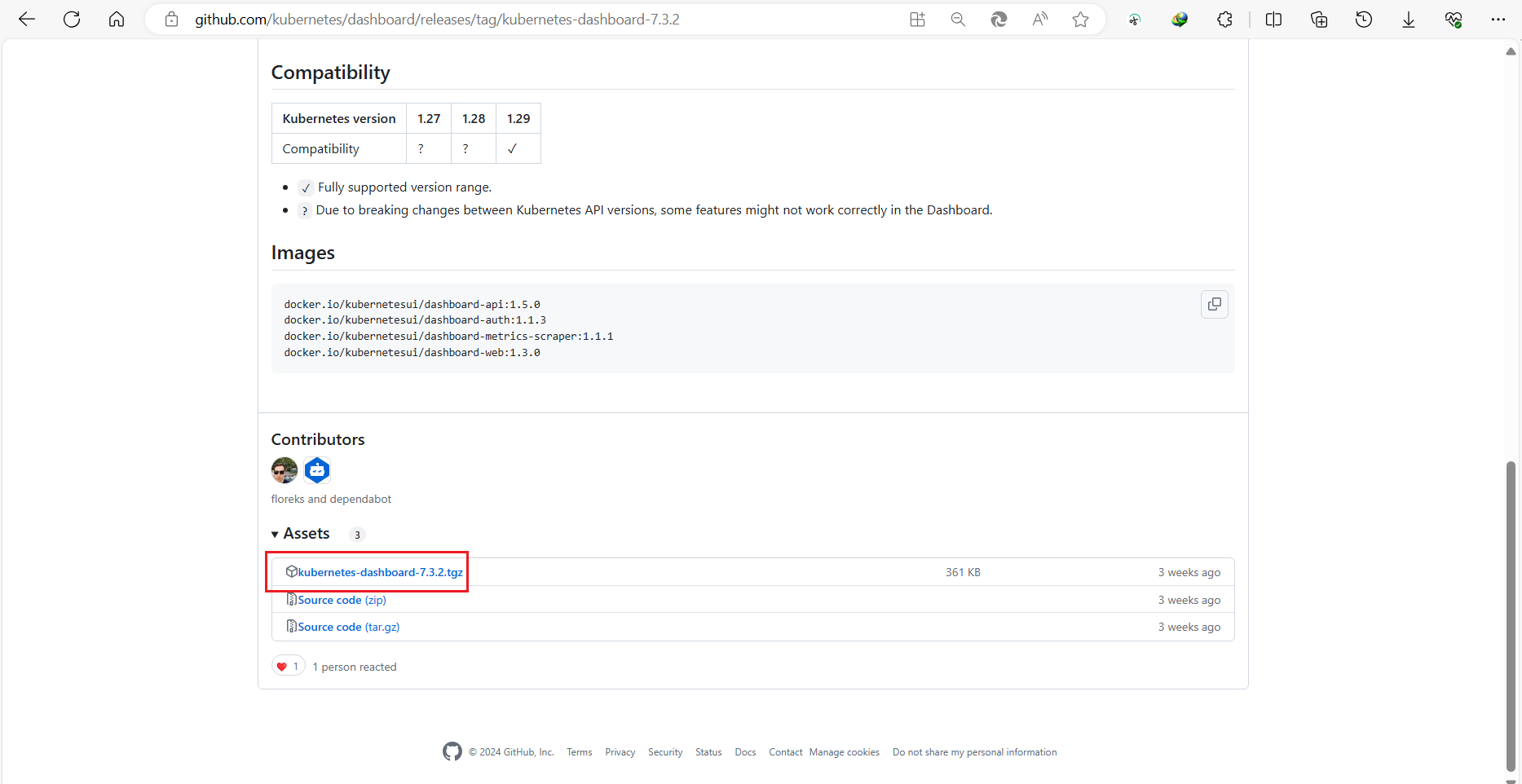This screenshot has height=784, width=1522.
Task: Open the Privacy footer link
Action: 620,752
